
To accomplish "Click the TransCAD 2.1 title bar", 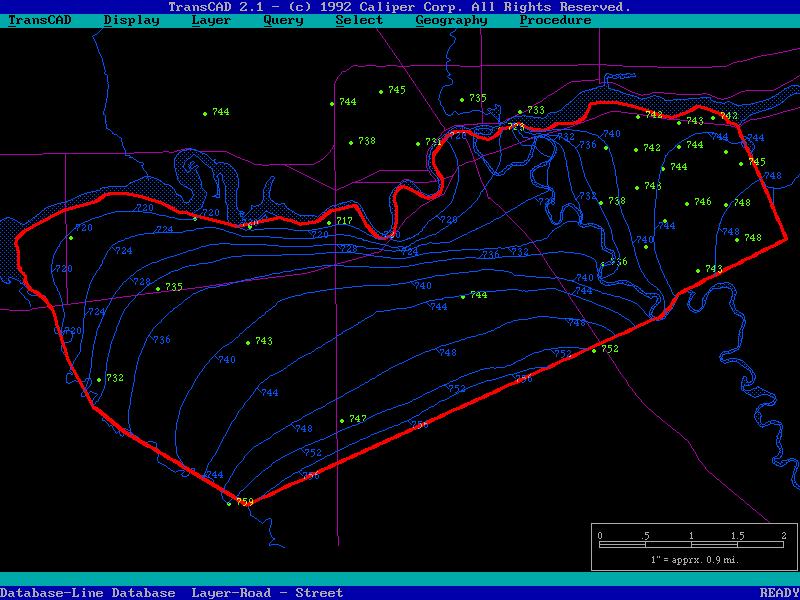I will tap(400, 6).
